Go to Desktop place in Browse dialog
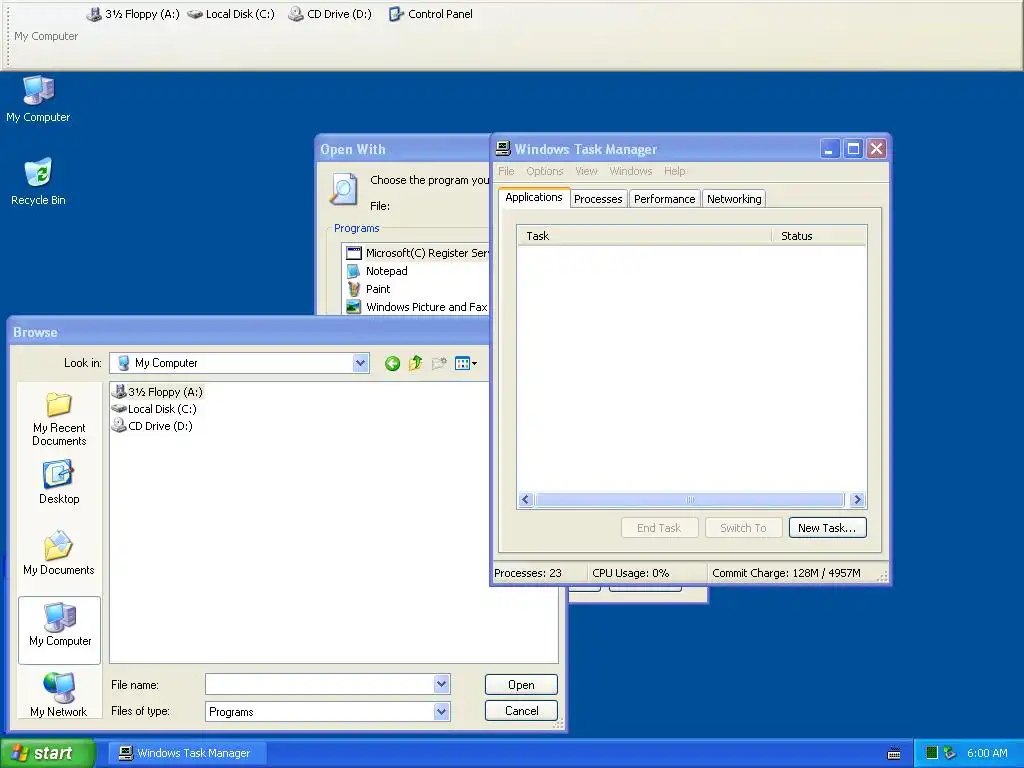This screenshot has width=1024, height=768. tap(59, 483)
